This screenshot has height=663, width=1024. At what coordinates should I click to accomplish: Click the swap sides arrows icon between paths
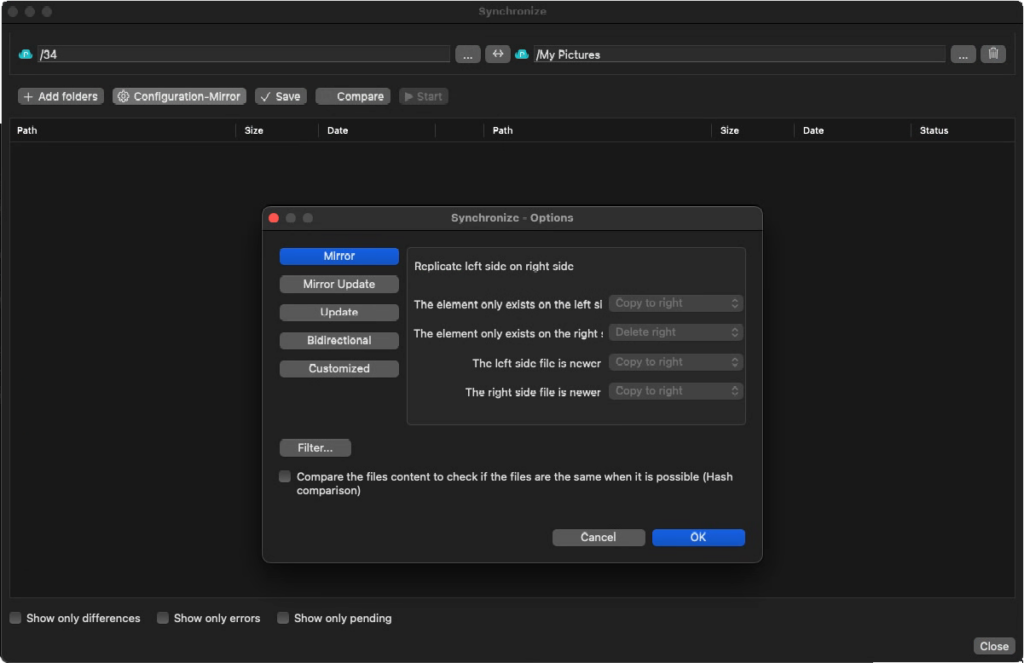[x=498, y=54]
